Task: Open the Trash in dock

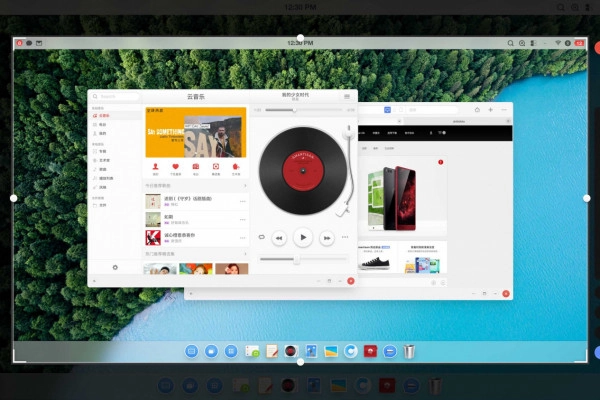Action: 409,351
